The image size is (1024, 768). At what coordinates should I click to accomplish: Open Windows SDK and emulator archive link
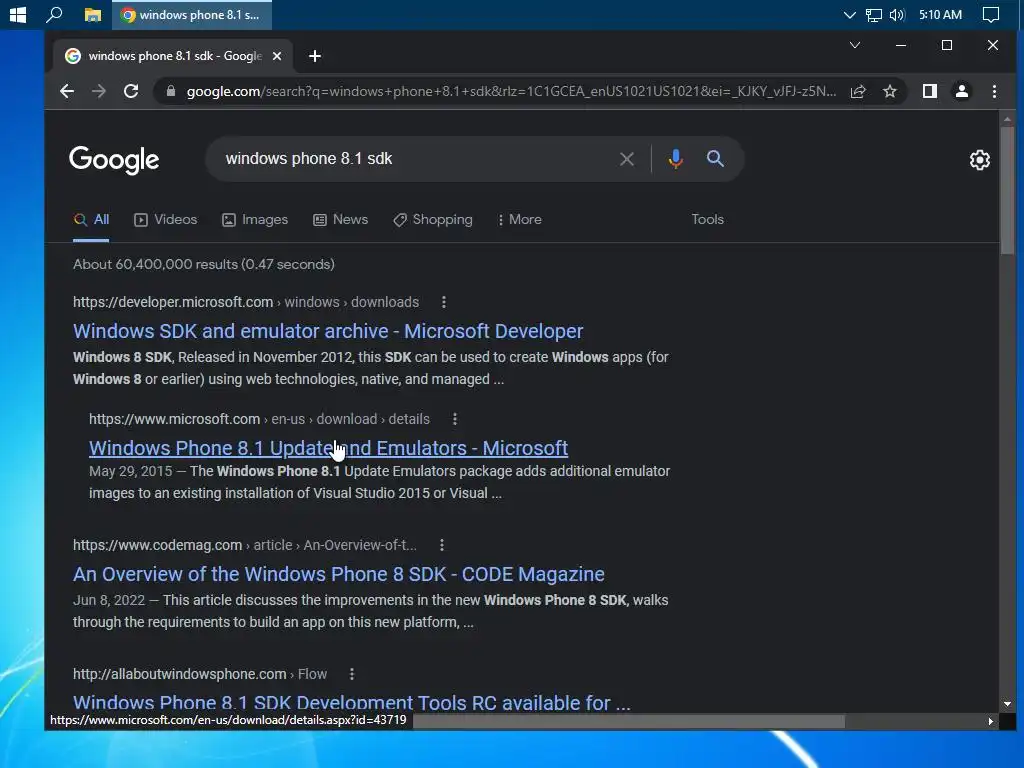(328, 331)
